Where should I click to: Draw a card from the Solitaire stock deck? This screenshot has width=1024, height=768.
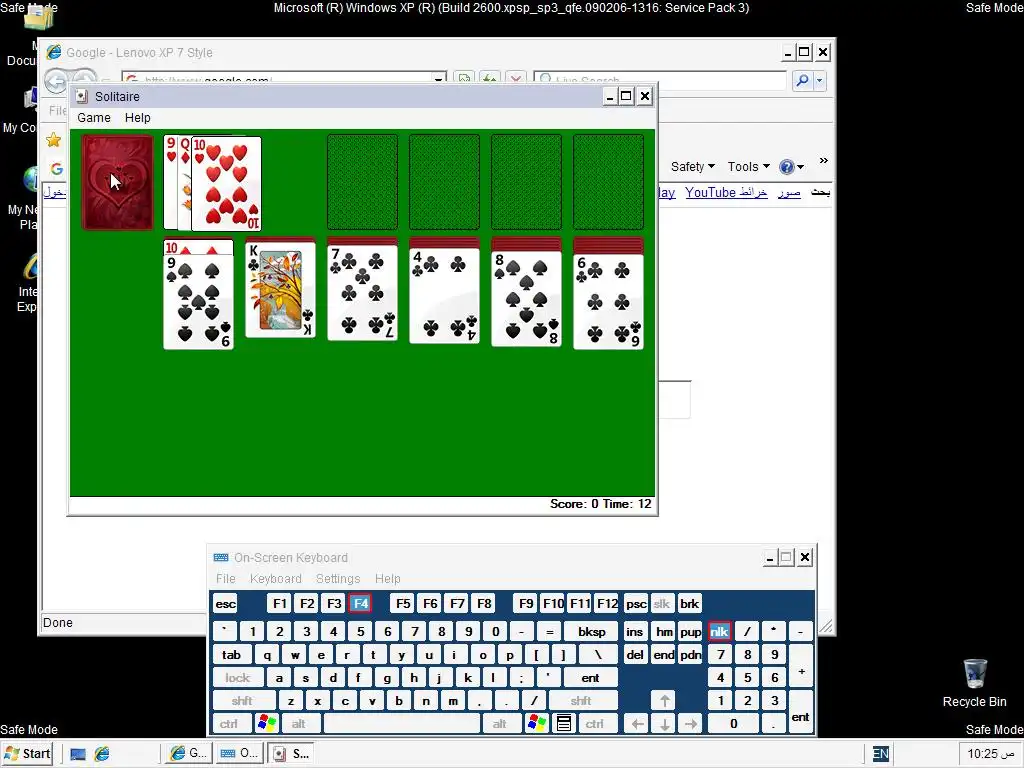click(x=118, y=182)
